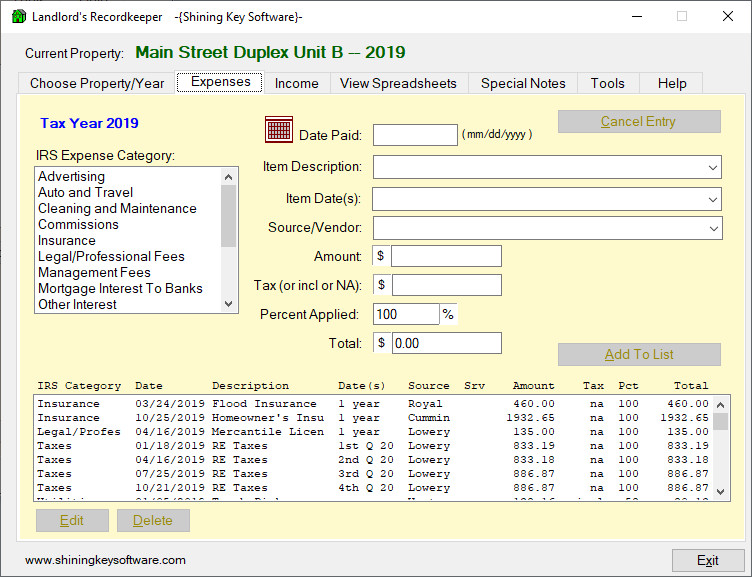Click the category list scrollbar thumb
The width and height of the screenshot is (753, 579).
[229, 216]
